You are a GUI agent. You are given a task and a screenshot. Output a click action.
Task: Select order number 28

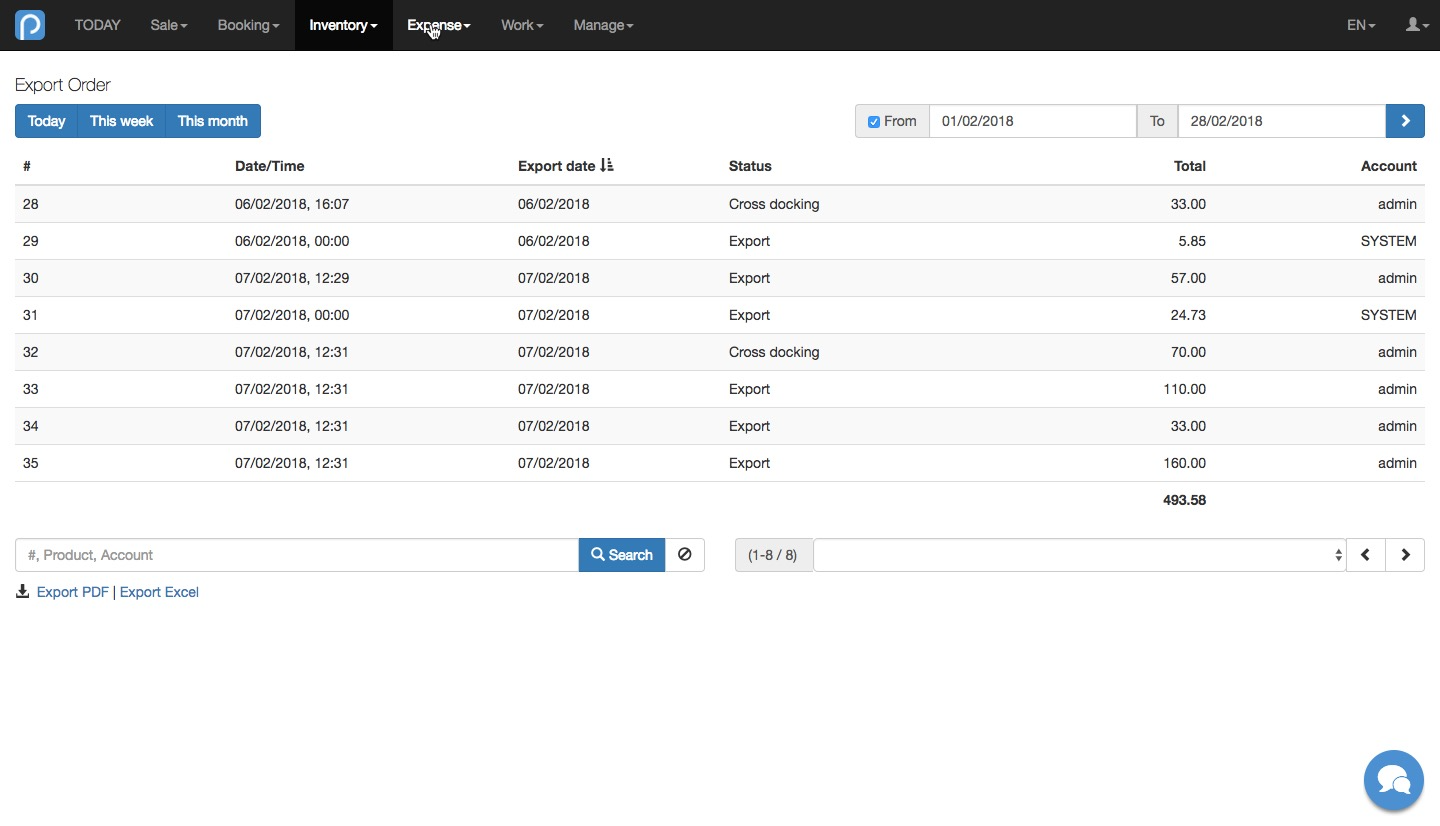pyautogui.click(x=31, y=204)
